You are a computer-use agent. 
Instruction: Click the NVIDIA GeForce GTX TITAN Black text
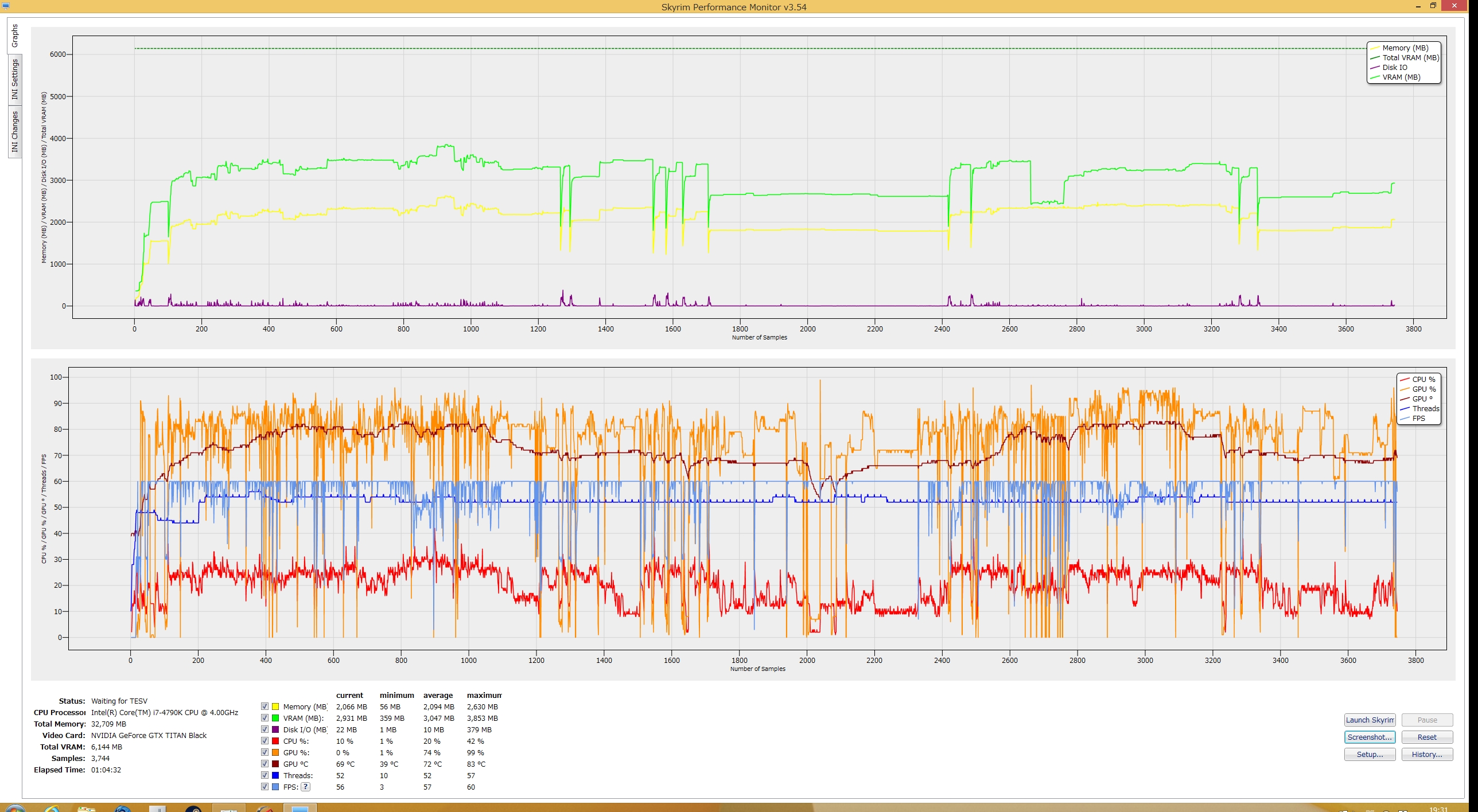coord(149,735)
